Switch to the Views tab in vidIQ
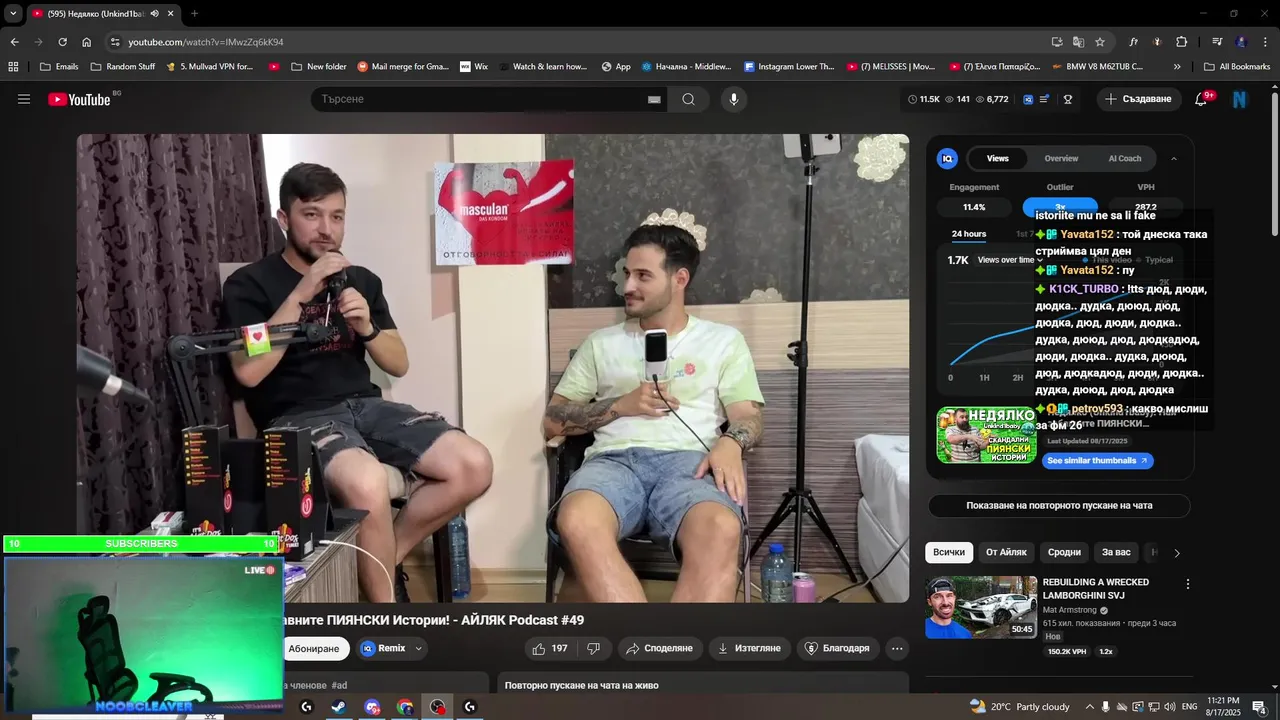The image size is (1280, 720). [998, 158]
